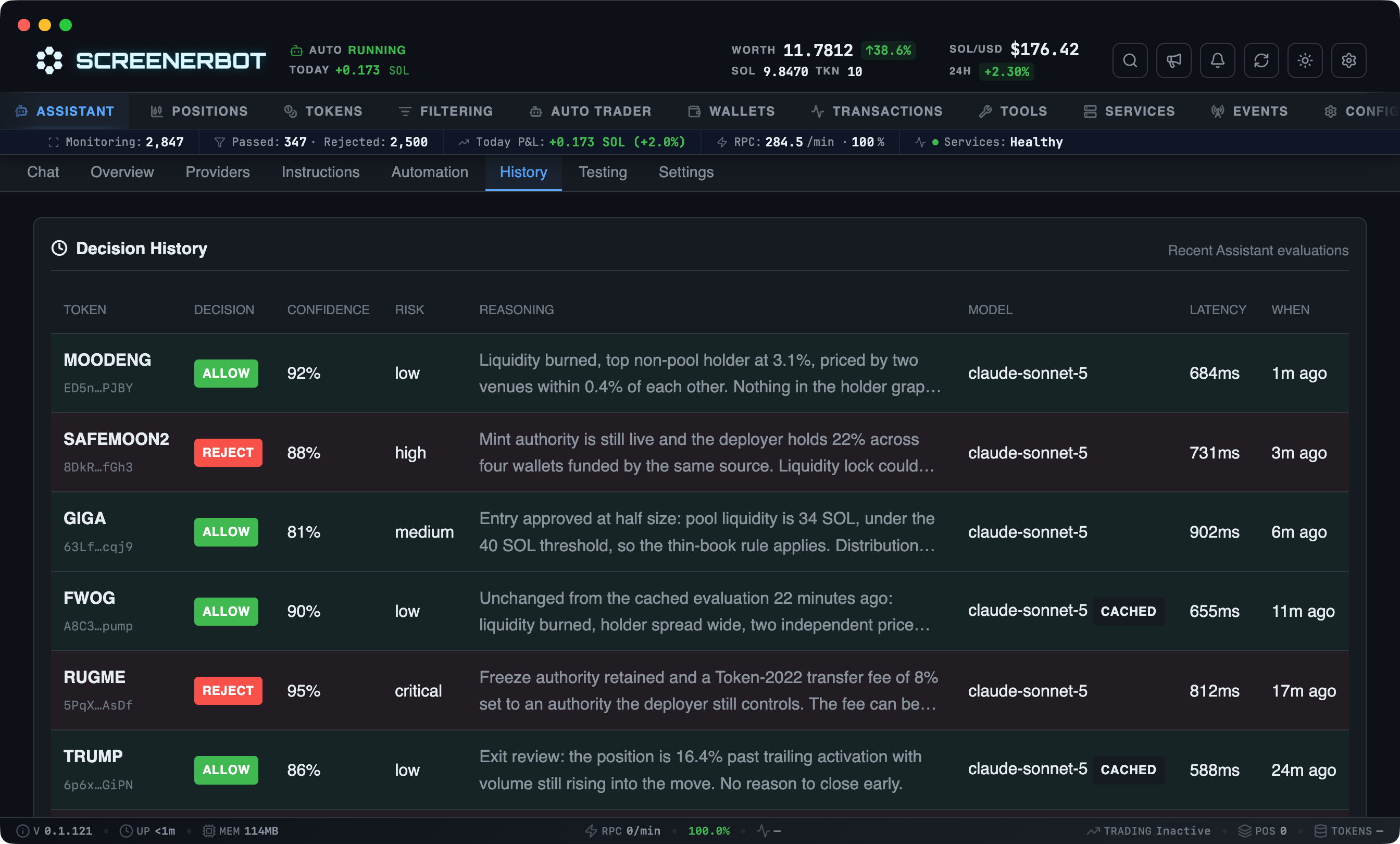Screen dimensions: 1400x844
Task: Click the ALLOW badge in MOODENG row
Action: click(x=226, y=374)
